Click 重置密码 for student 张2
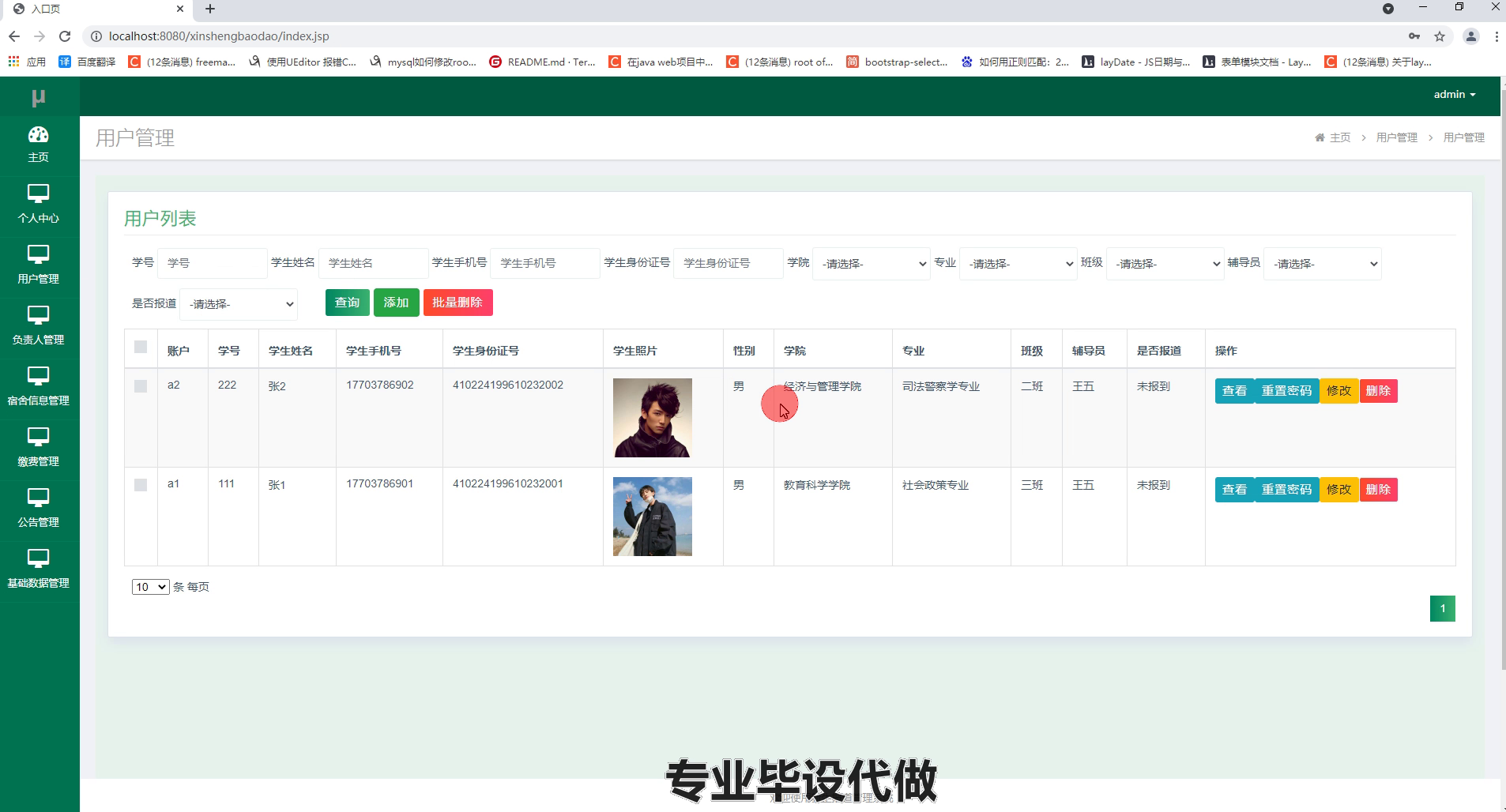1506x812 pixels. 1286,391
